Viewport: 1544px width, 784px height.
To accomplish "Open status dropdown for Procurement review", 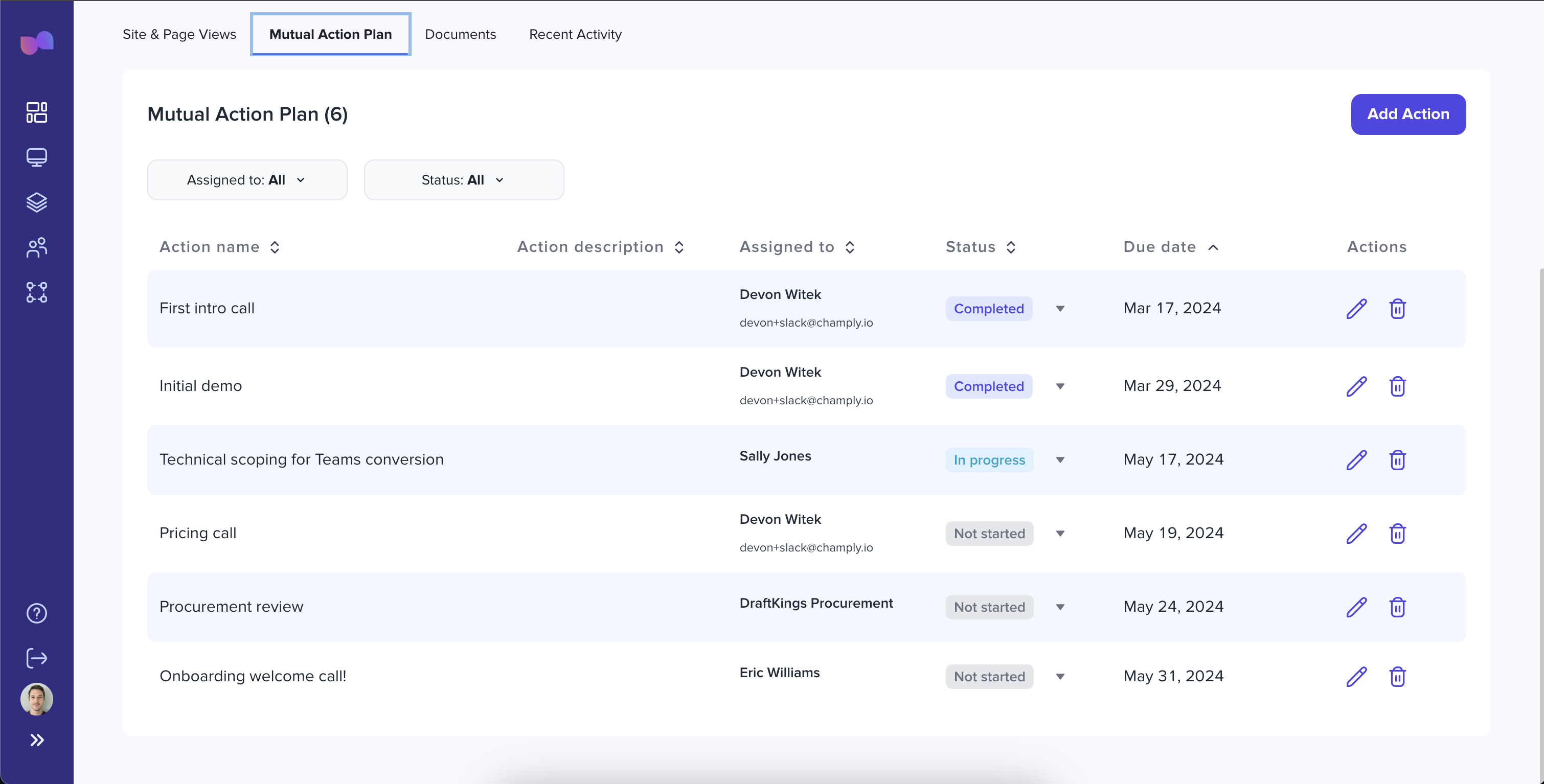I will (1060, 607).
